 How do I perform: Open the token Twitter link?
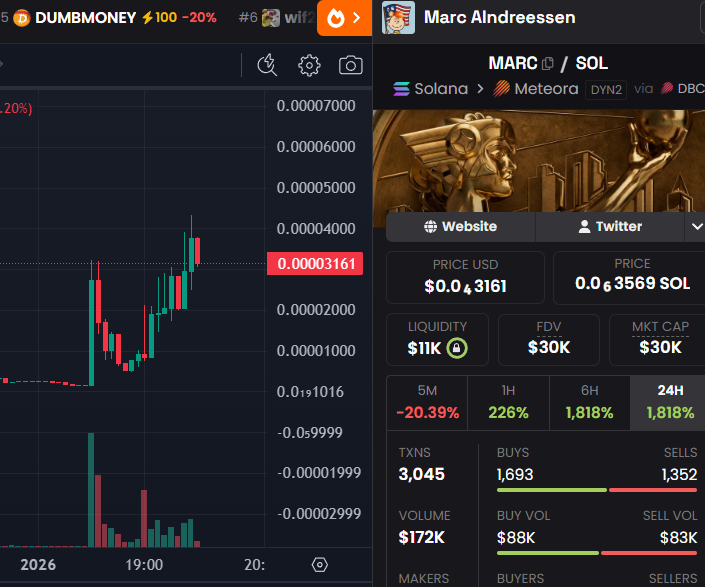point(610,227)
